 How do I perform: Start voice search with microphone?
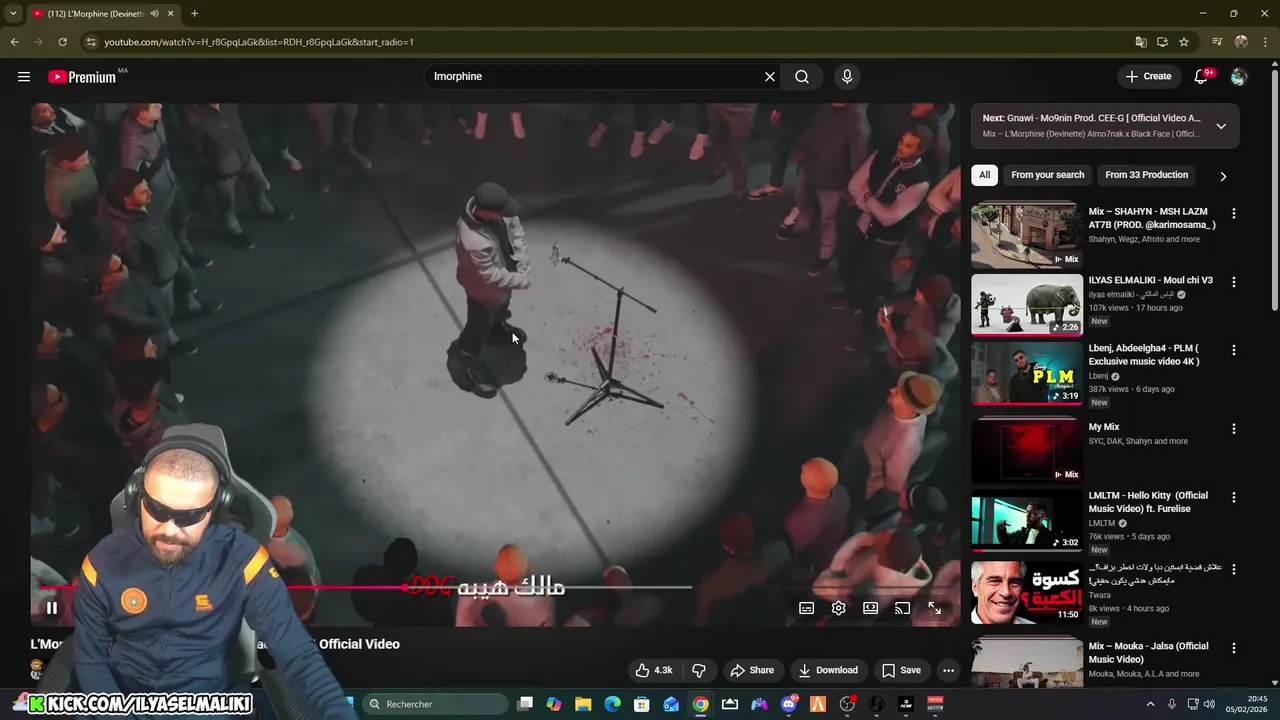tap(847, 76)
